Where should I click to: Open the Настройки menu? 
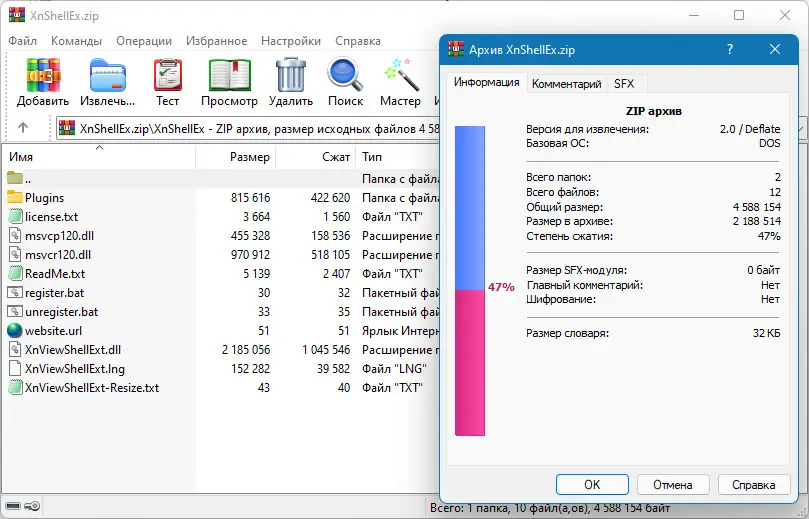point(291,41)
